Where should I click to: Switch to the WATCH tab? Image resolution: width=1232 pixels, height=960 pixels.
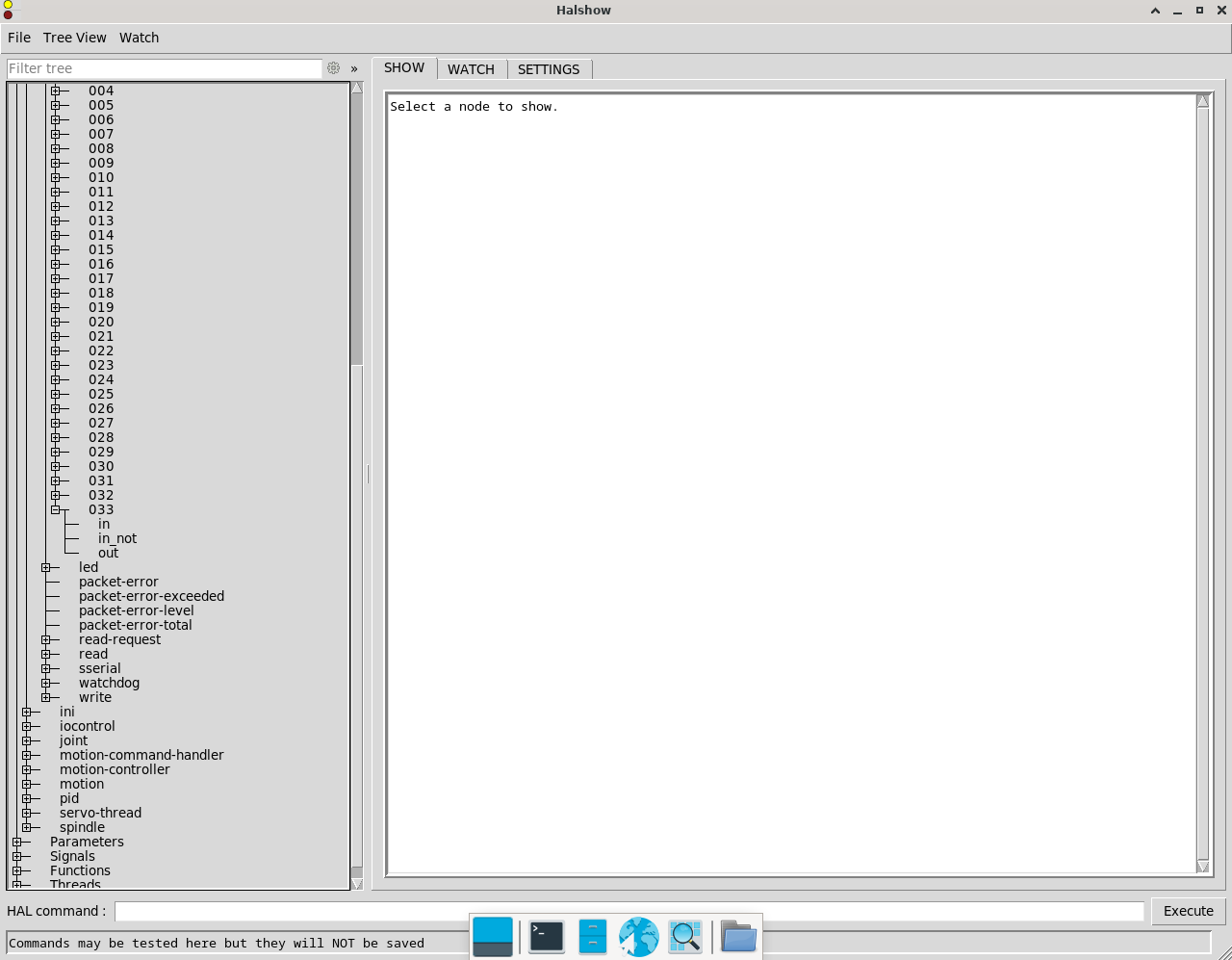[x=471, y=69]
